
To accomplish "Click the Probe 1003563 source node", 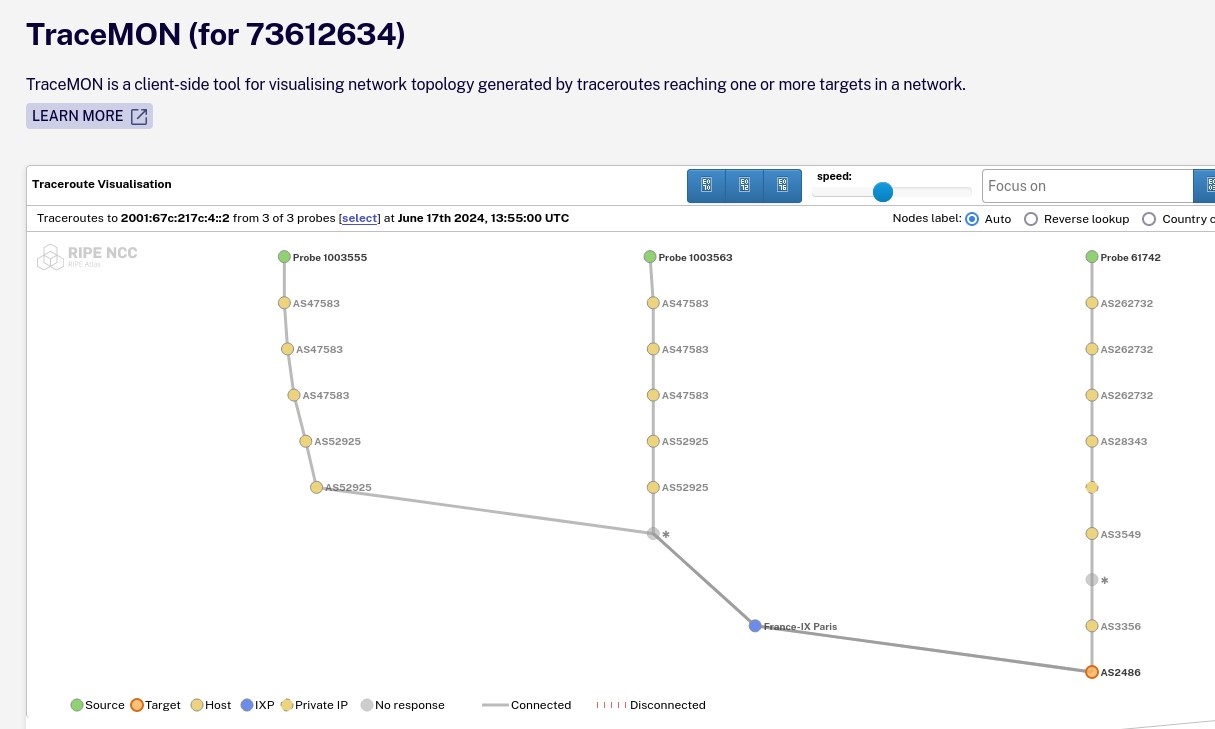I will pos(651,256).
